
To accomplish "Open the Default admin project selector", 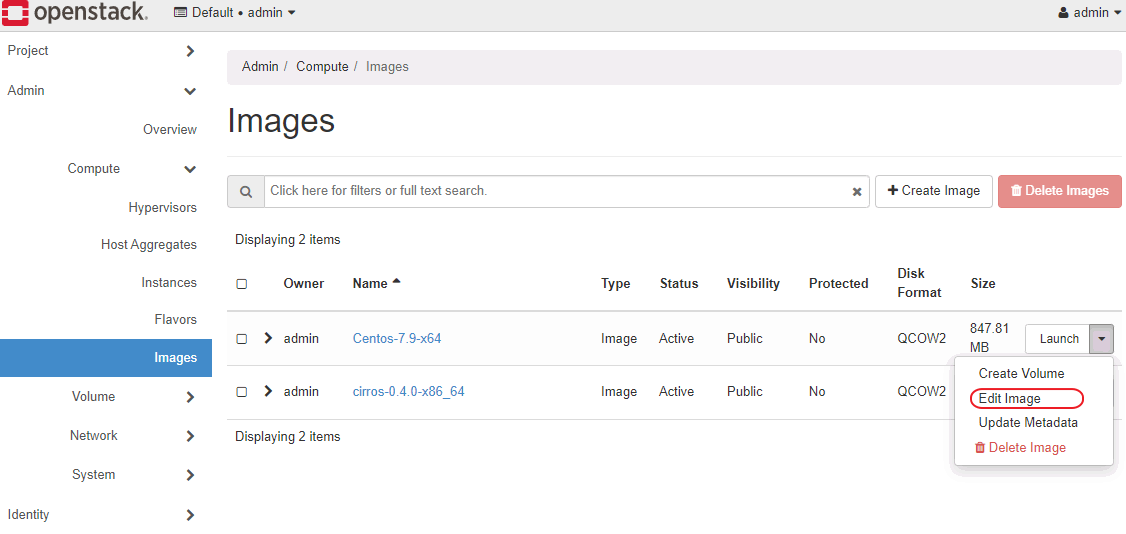I will 235,13.
